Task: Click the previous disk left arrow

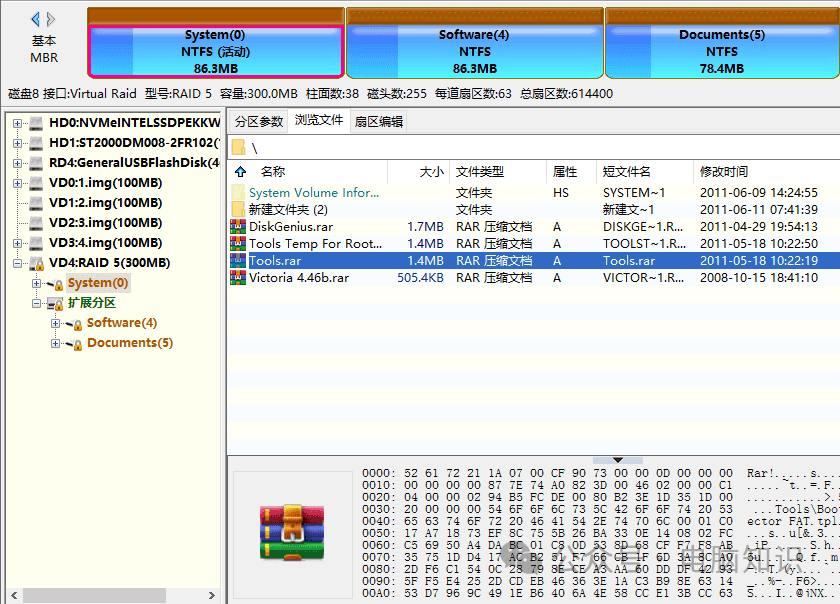Action: click(x=36, y=19)
